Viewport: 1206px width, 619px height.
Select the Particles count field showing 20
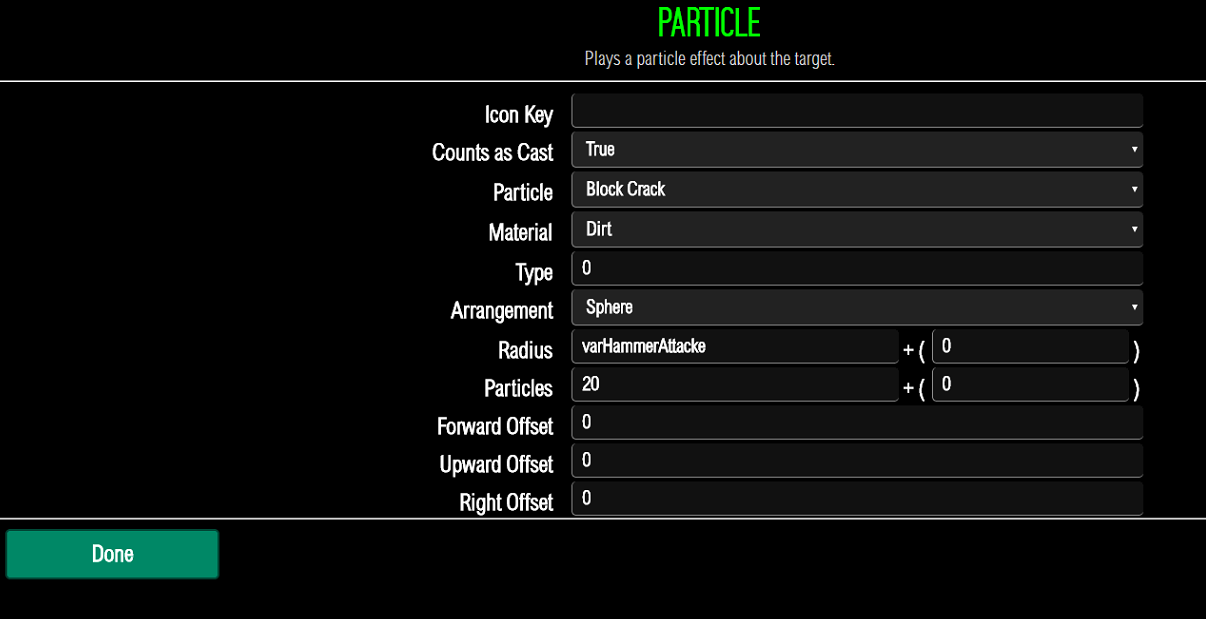coord(735,384)
